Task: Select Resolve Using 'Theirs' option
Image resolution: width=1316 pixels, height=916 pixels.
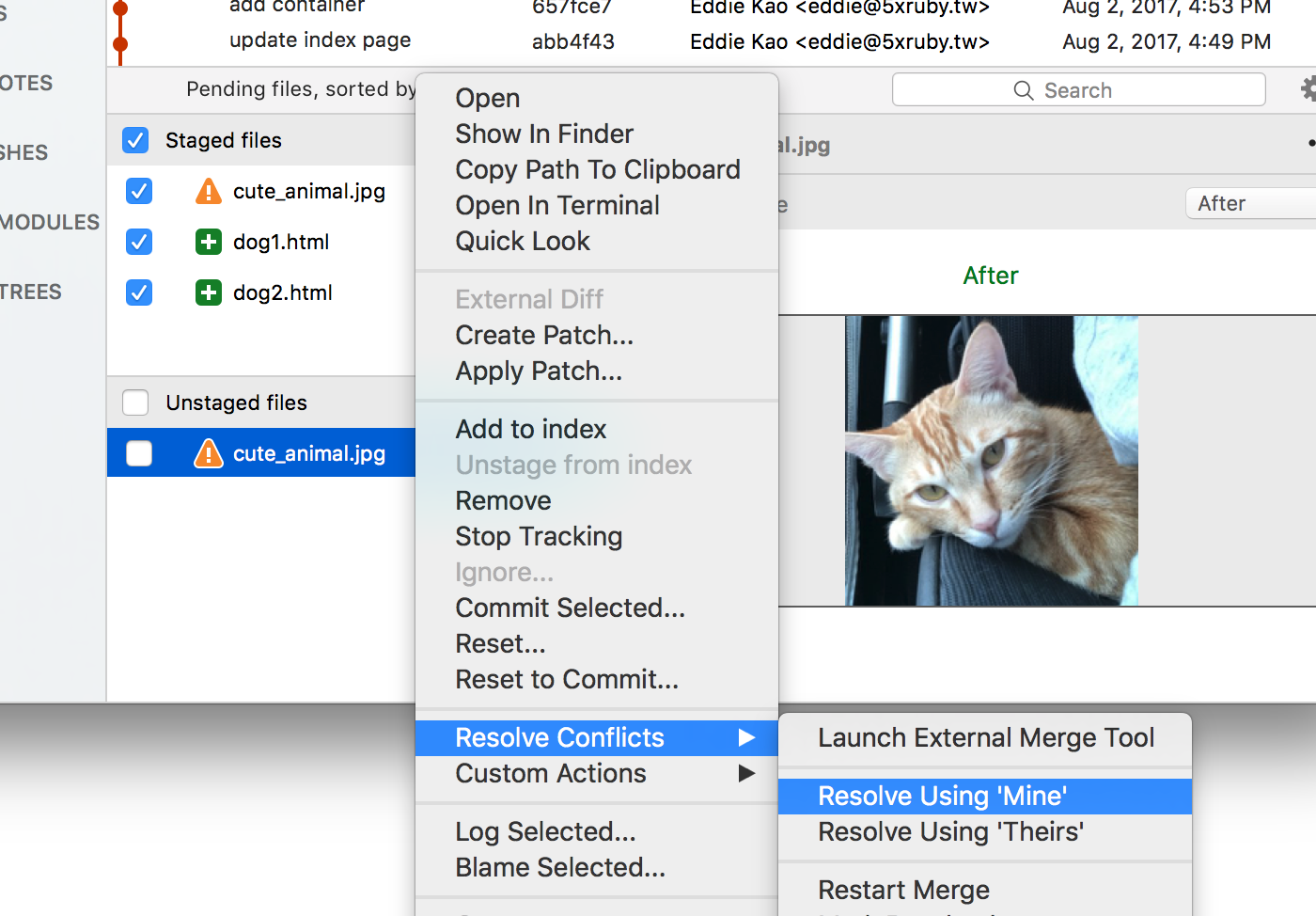Action: pos(950,832)
